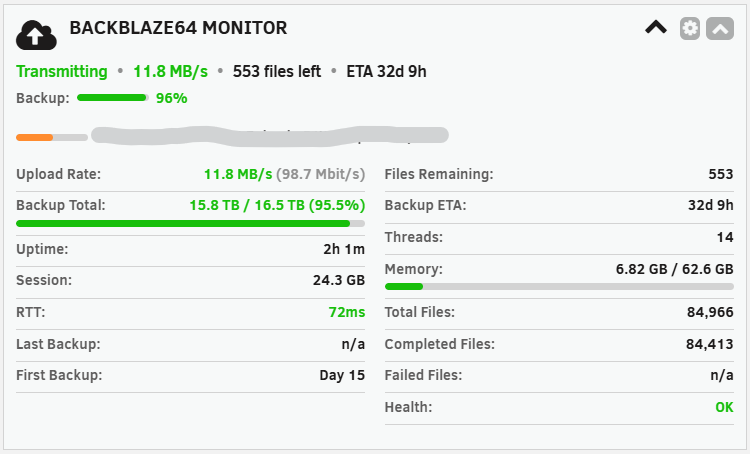Click the 98.7 Mbit/s value
This screenshot has height=454, width=750.
[x=320, y=174]
